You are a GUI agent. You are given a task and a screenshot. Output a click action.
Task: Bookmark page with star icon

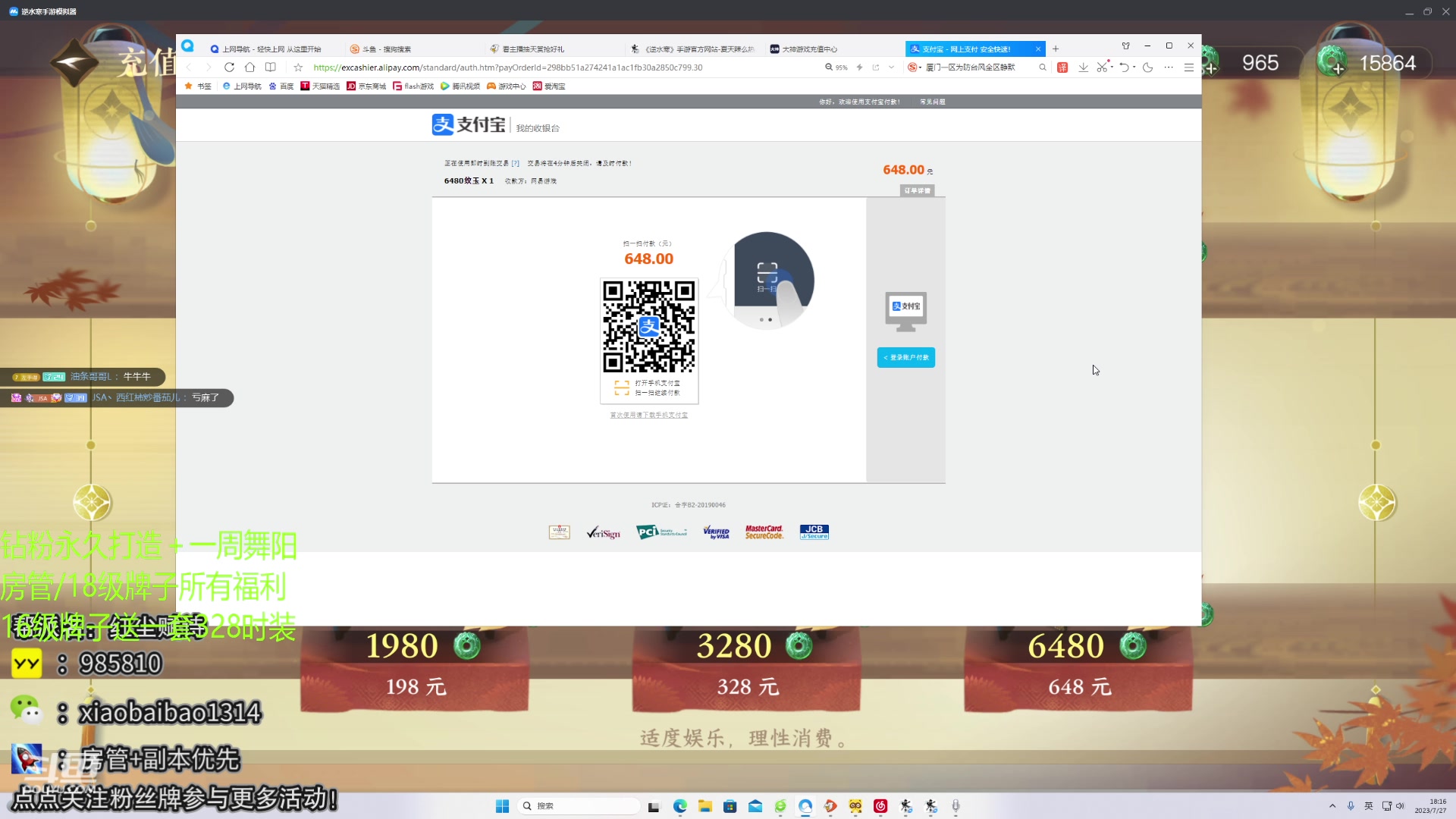point(298,67)
